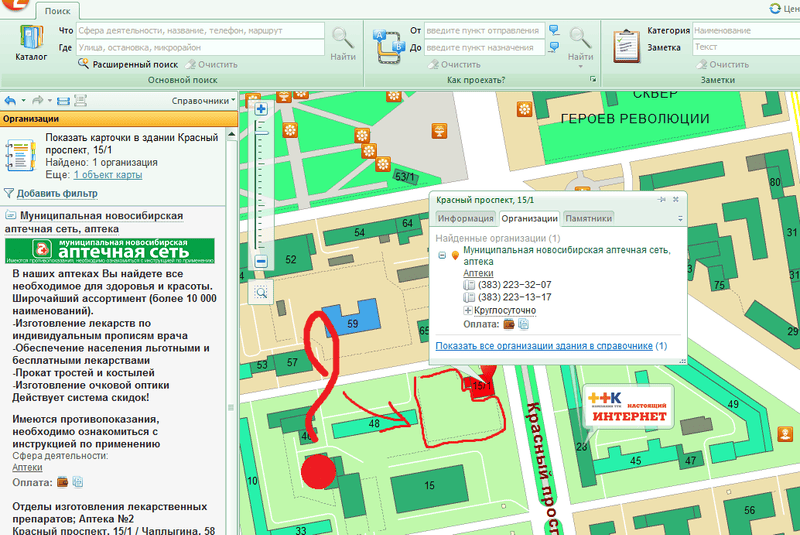This screenshot has width=800, height=535.
Task: Switch to the Памятники tab in popup
Action: (588, 218)
